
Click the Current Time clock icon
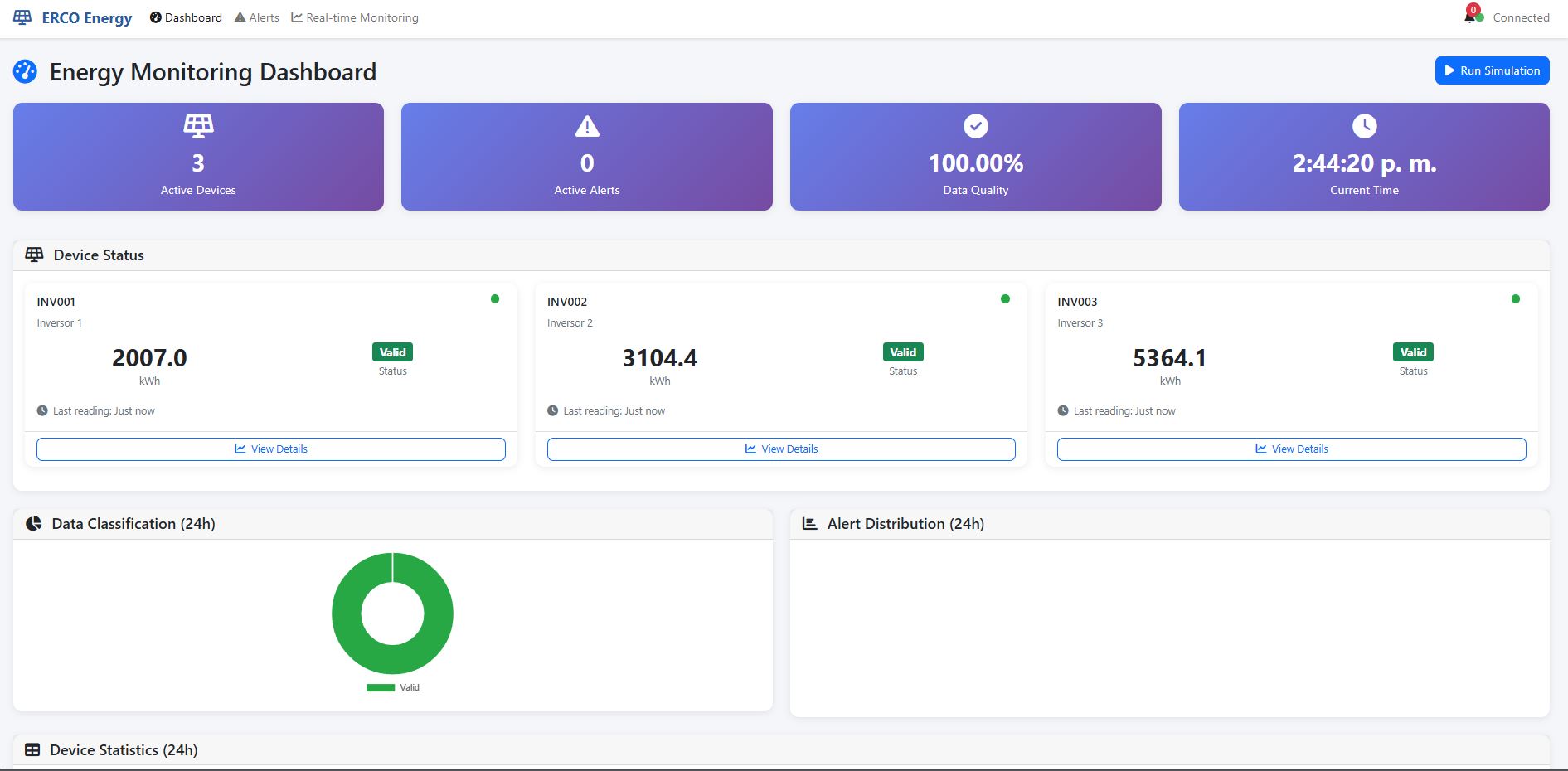pyautogui.click(x=1364, y=126)
